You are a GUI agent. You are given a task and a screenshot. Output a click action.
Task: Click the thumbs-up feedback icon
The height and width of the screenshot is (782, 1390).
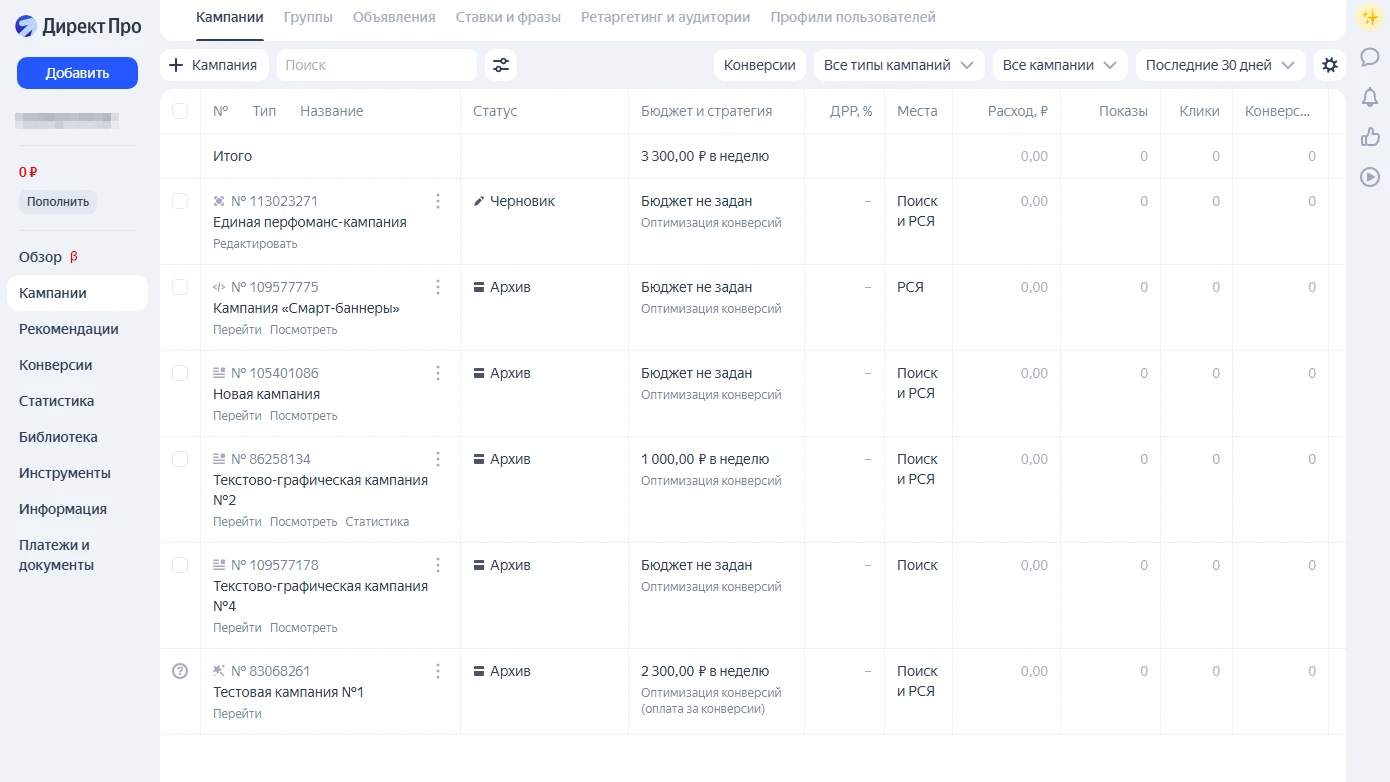coord(1369,137)
